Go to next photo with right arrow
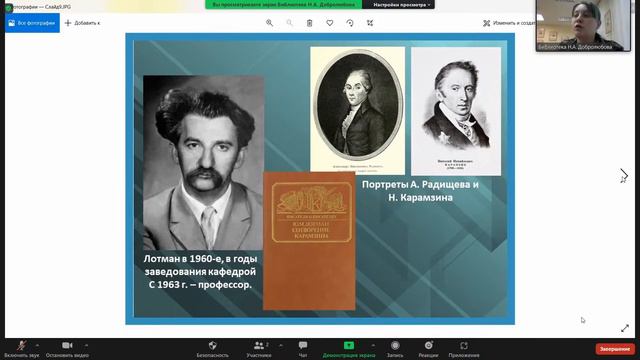 624,176
